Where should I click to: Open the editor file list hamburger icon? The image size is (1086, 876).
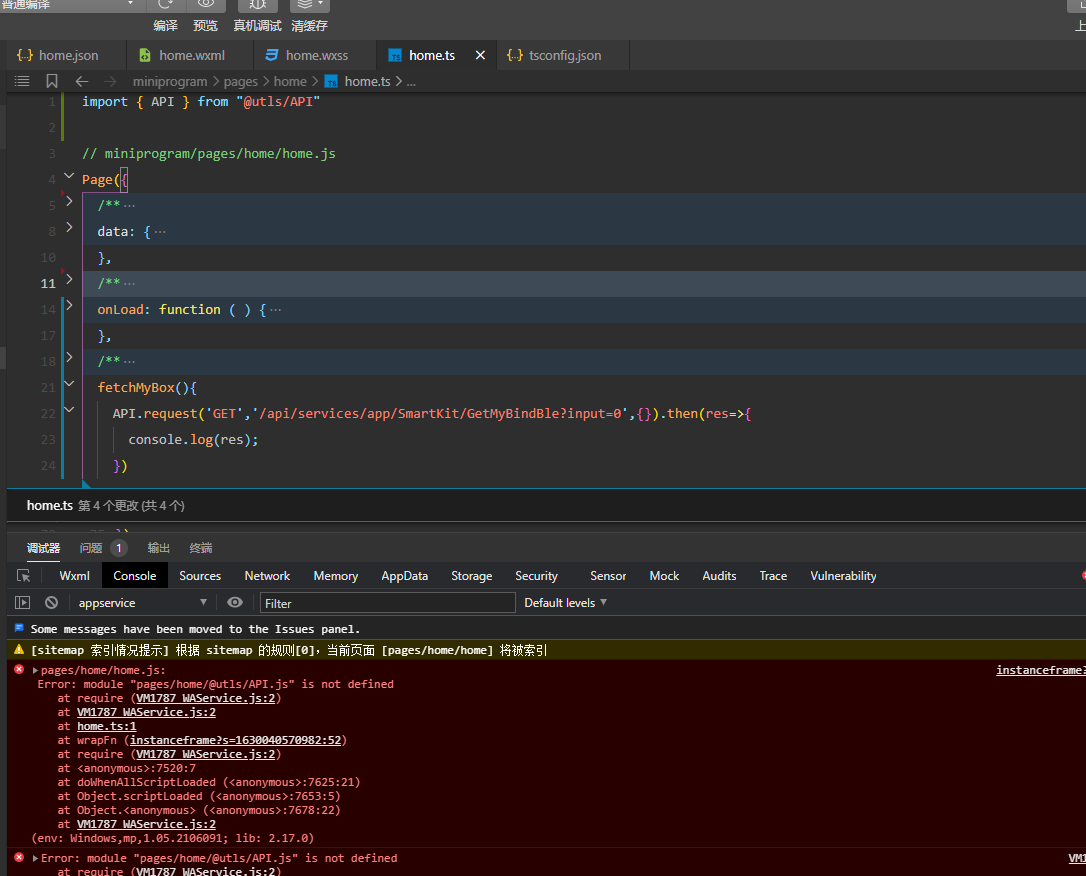[22, 81]
